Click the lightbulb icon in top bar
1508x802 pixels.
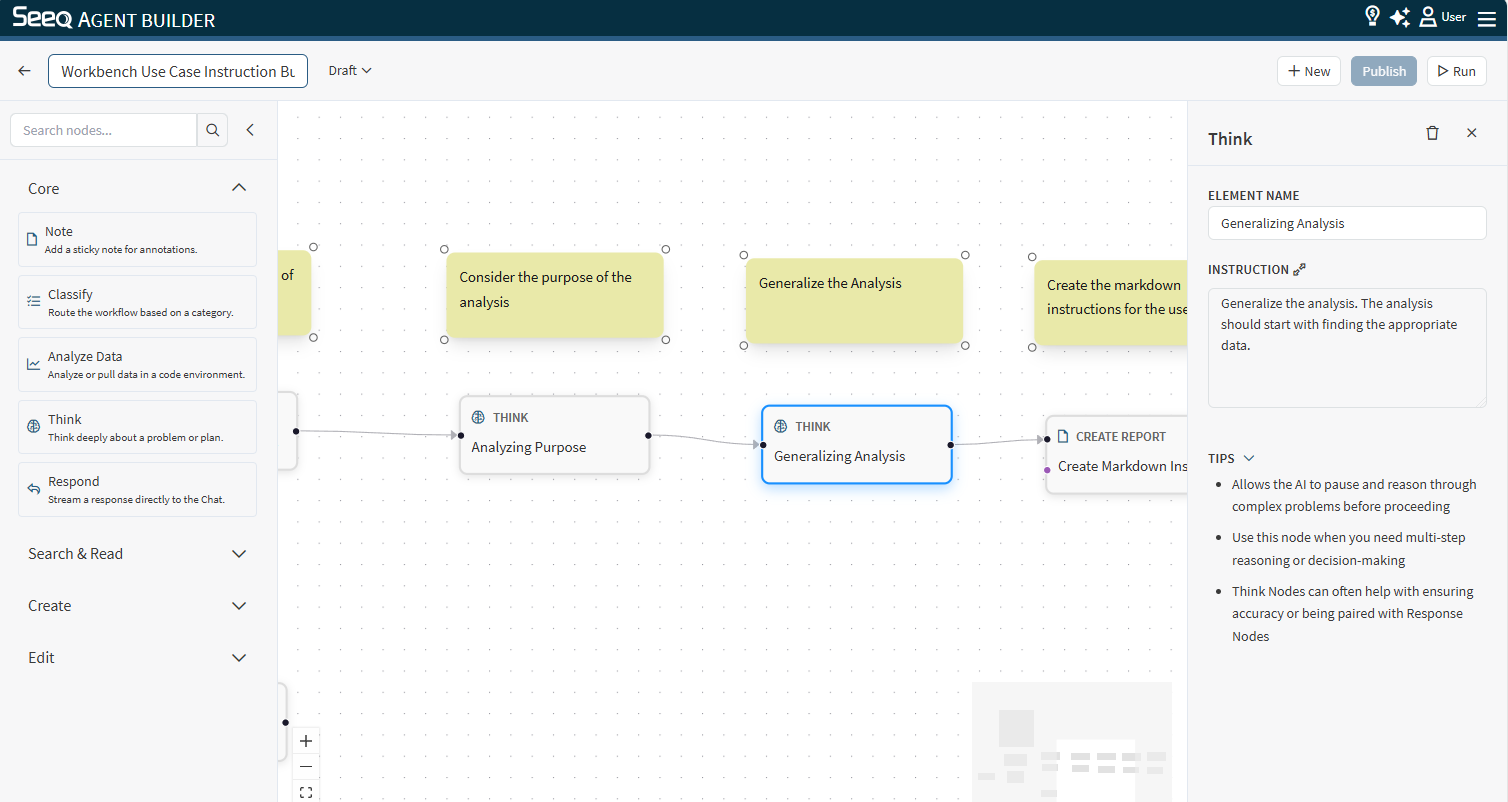tap(1372, 16)
